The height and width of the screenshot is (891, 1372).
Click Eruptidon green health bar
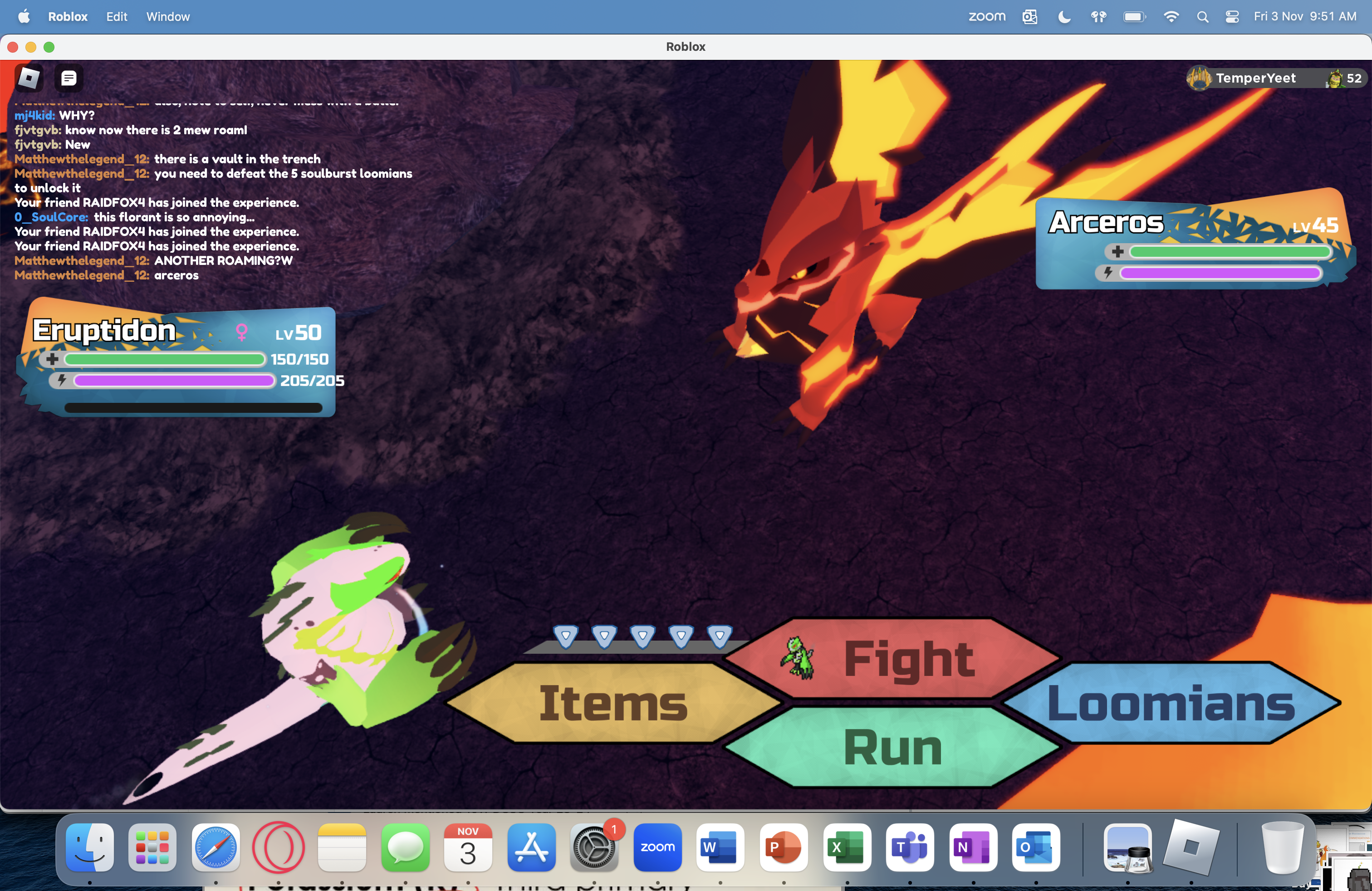164,360
